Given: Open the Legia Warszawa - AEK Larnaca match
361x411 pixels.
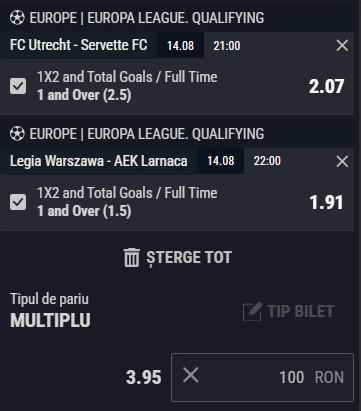Looking at the screenshot, I should tap(99, 161).
